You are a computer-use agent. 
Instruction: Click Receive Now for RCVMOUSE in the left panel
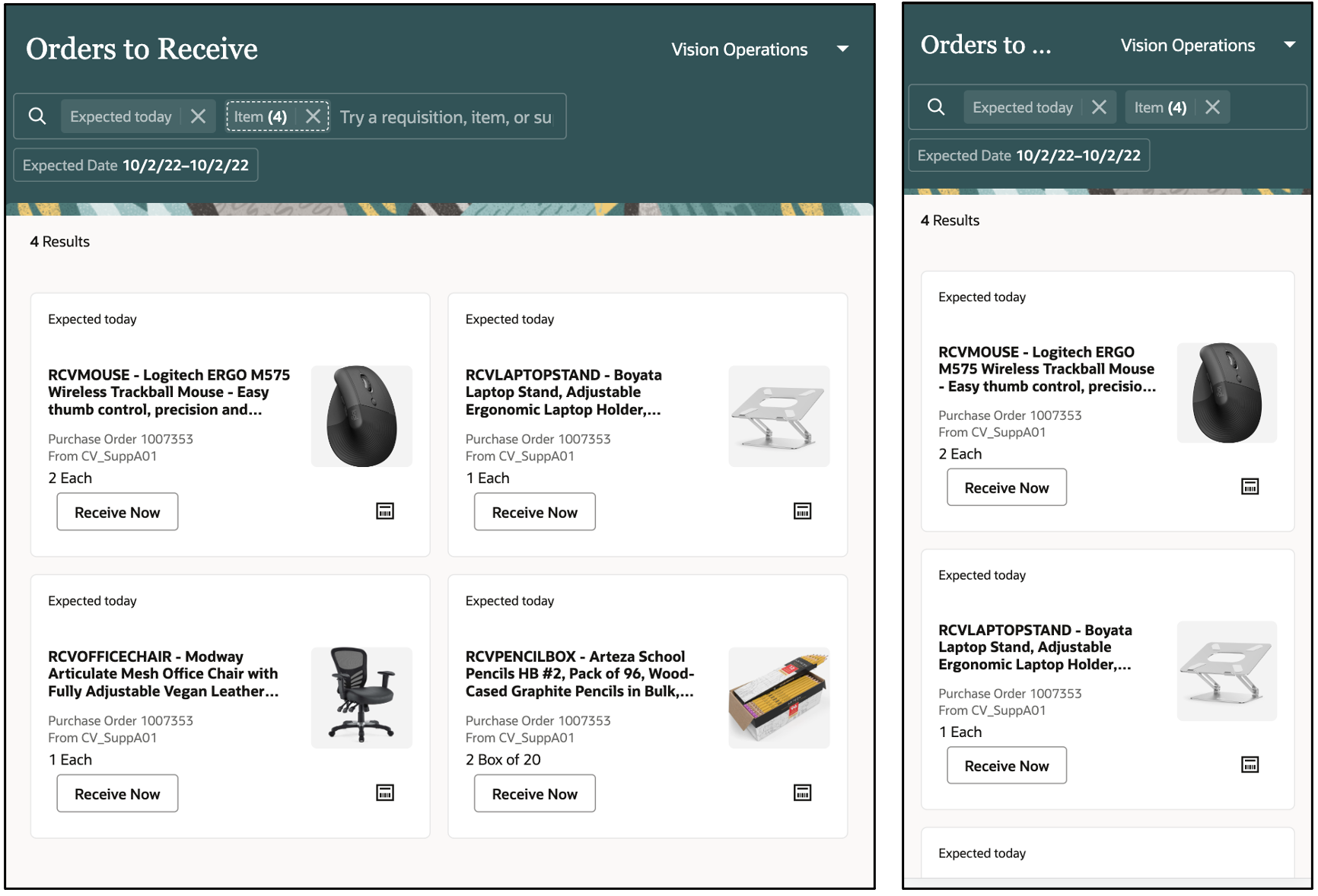(117, 512)
